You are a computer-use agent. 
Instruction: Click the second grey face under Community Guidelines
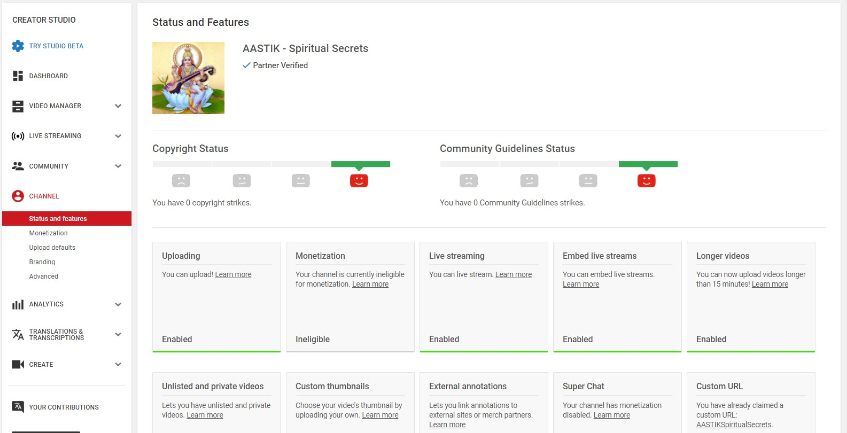pyautogui.click(x=529, y=180)
